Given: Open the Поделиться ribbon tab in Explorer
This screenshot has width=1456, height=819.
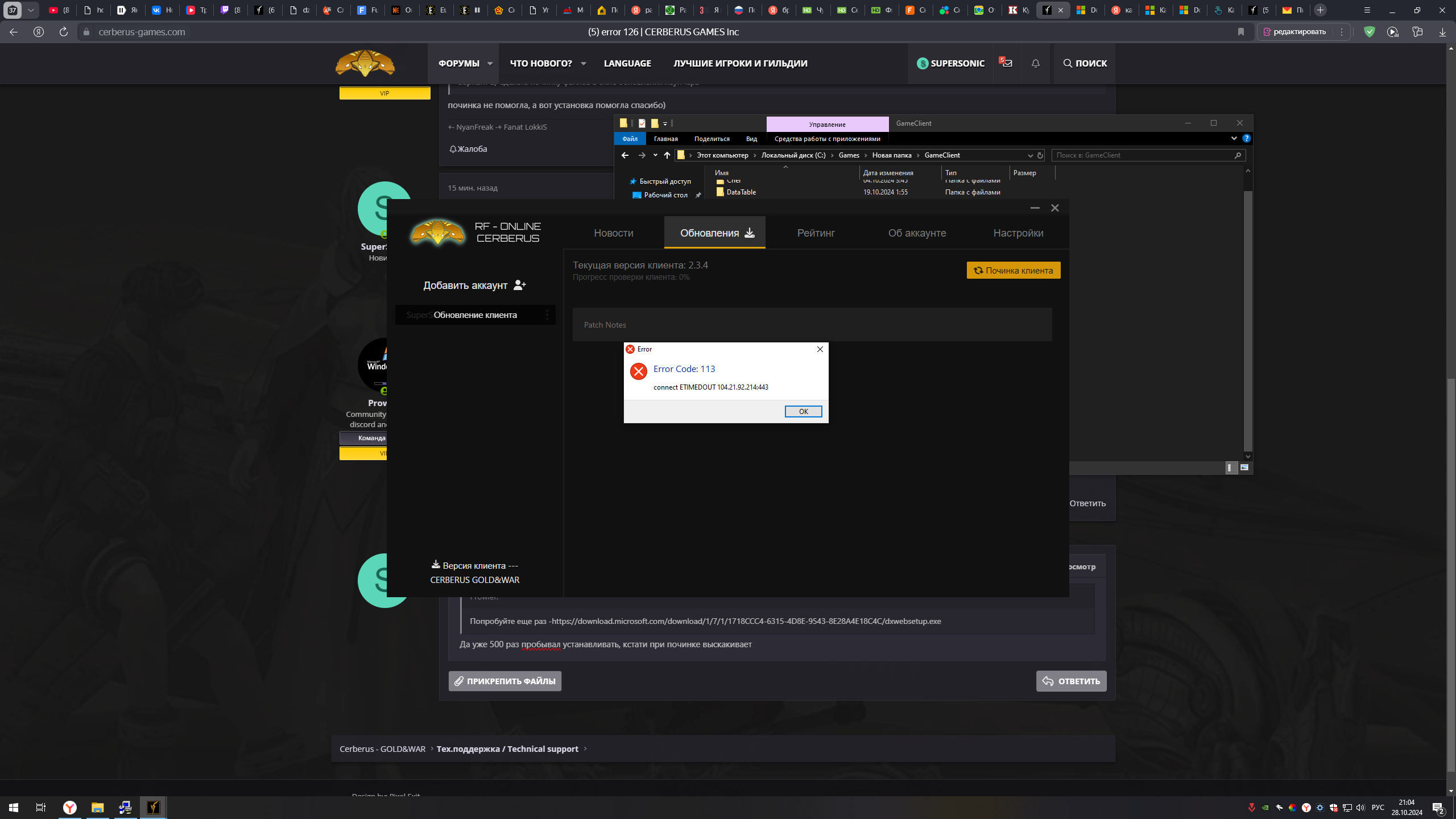Looking at the screenshot, I should (x=712, y=138).
